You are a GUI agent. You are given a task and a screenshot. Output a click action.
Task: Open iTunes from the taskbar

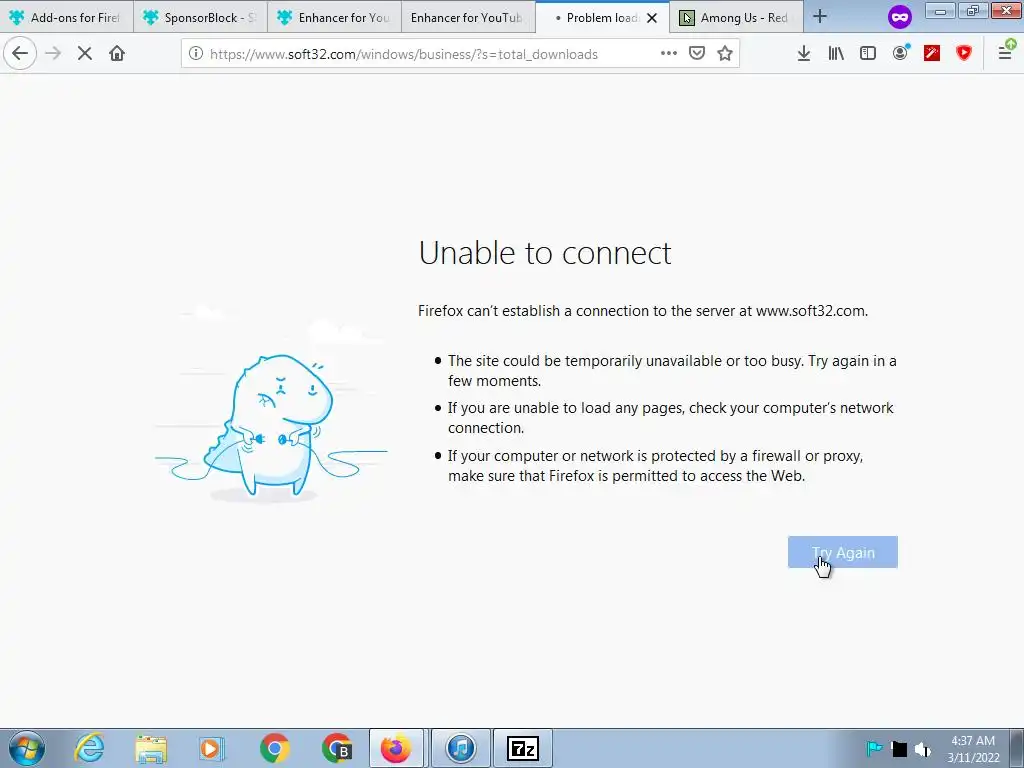click(x=460, y=748)
